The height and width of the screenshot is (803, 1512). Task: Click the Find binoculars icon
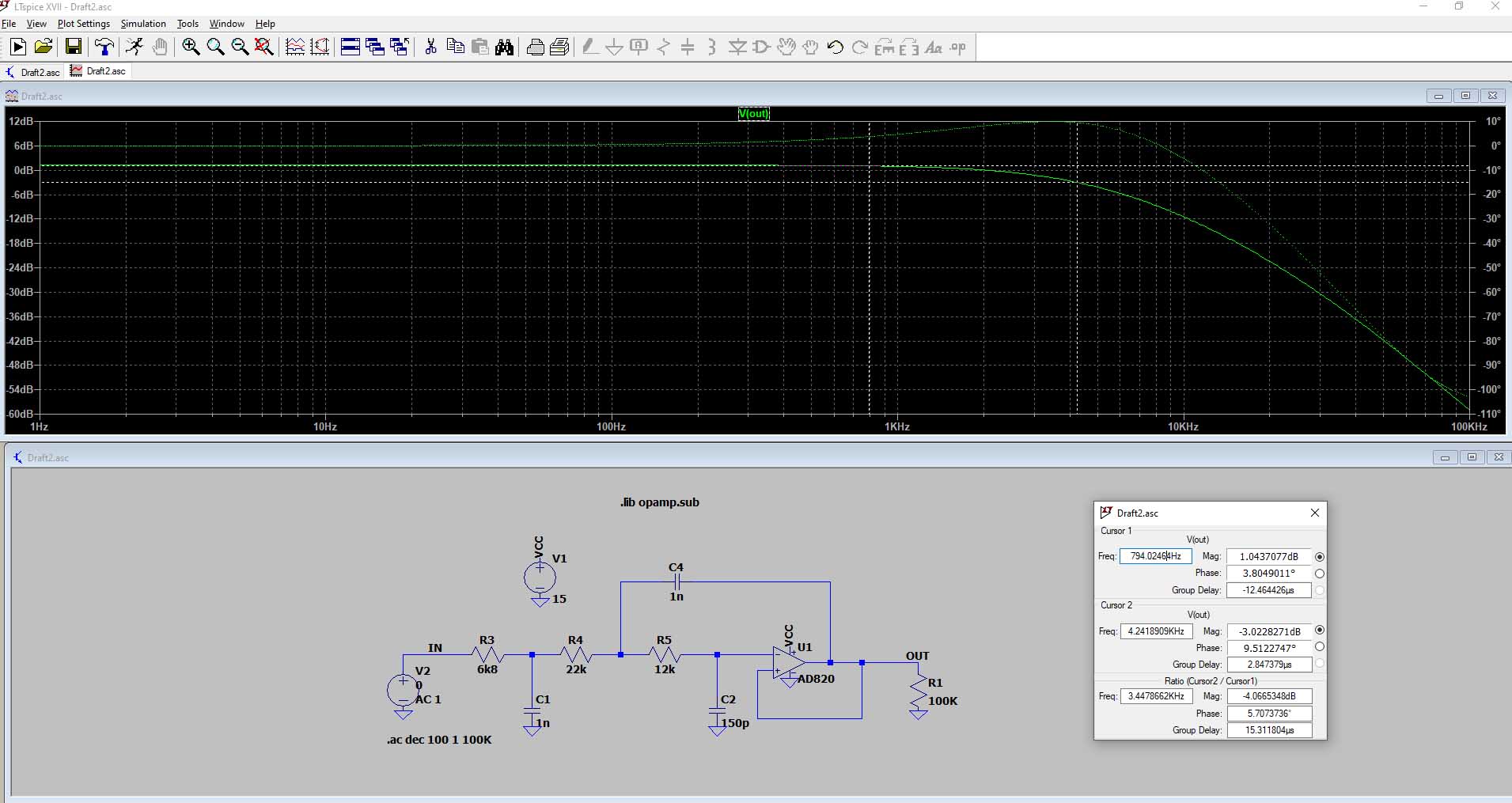pyautogui.click(x=504, y=47)
